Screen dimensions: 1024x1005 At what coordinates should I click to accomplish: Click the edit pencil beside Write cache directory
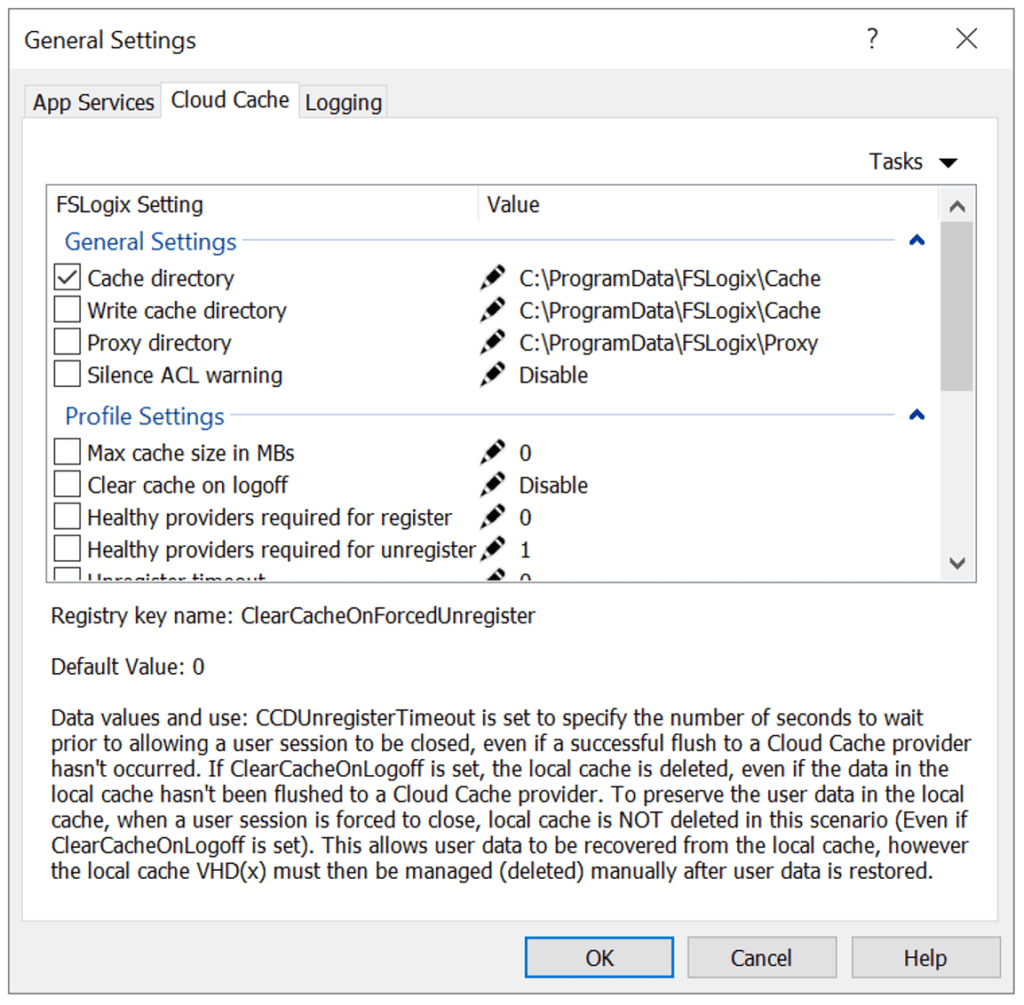point(491,309)
